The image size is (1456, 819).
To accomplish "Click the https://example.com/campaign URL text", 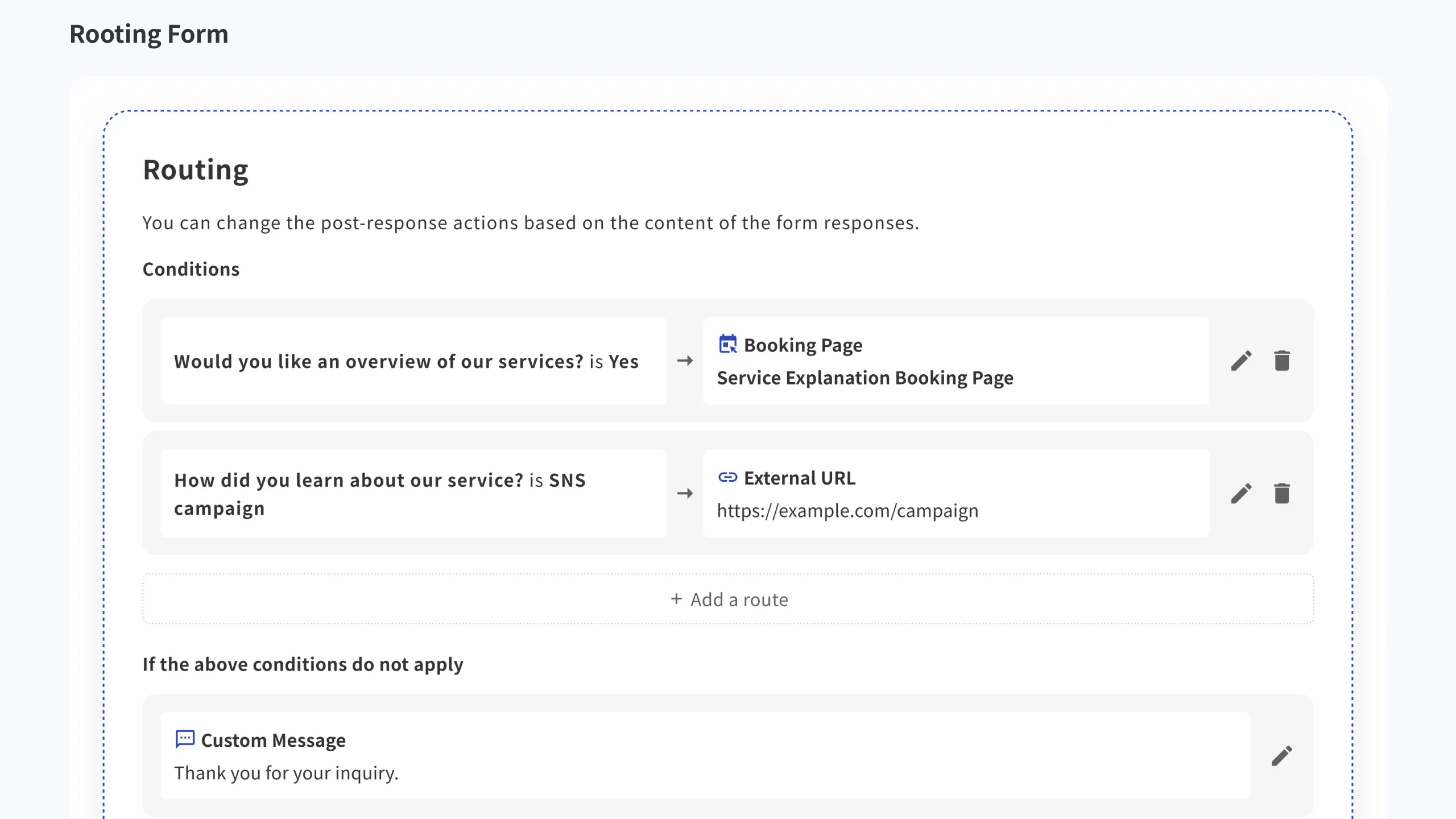I will point(847,510).
